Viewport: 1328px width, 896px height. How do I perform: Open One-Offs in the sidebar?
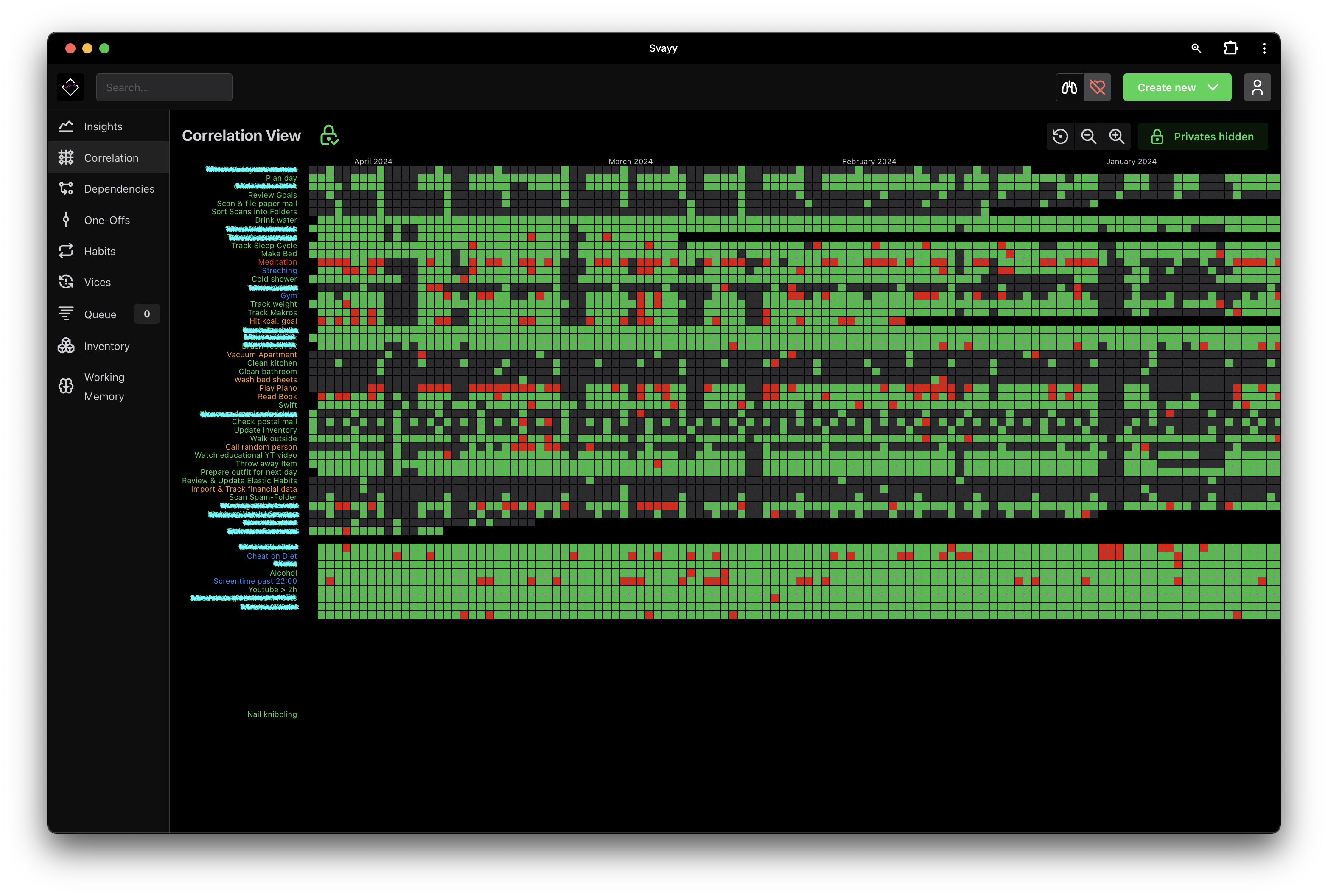109,220
